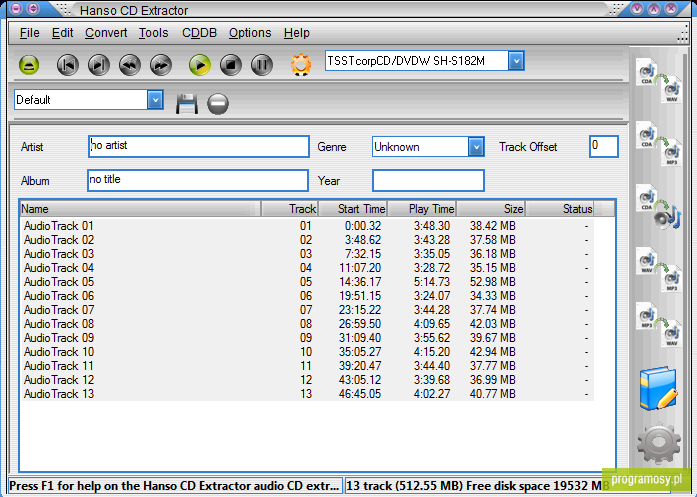Click the gray minus remove profile icon
Viewport: 697px width, 497px height.
pyautogui.click(x=218, y=104)
